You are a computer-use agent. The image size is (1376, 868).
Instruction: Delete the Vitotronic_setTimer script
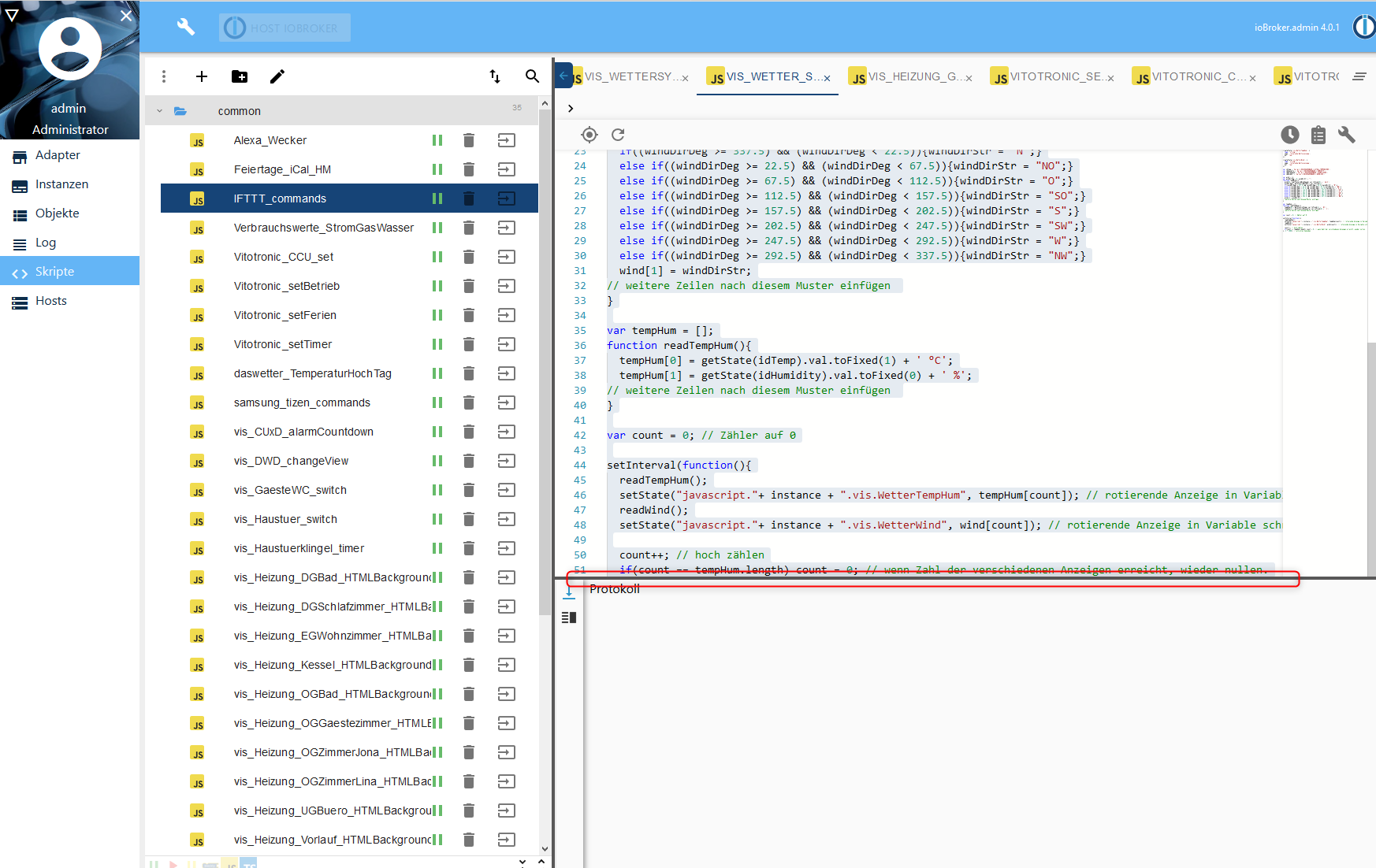tap(469, 344)
